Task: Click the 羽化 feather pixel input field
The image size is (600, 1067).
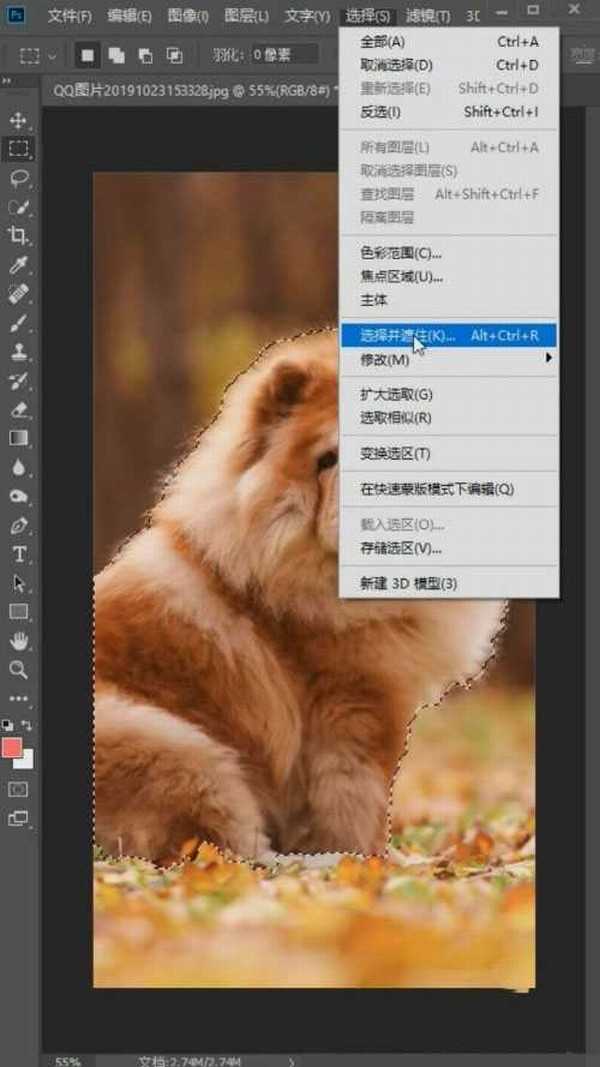Action: 284,55
